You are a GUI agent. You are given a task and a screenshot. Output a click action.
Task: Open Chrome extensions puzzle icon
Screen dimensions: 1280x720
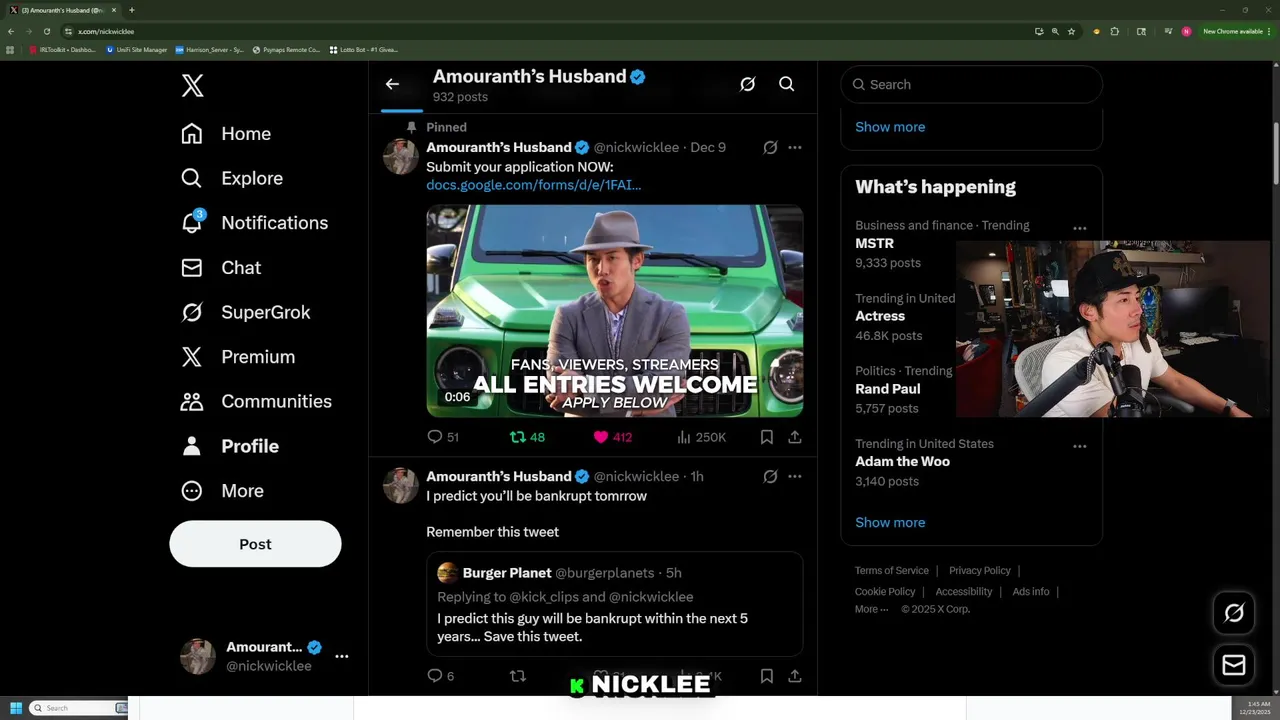coord(1115,31)
